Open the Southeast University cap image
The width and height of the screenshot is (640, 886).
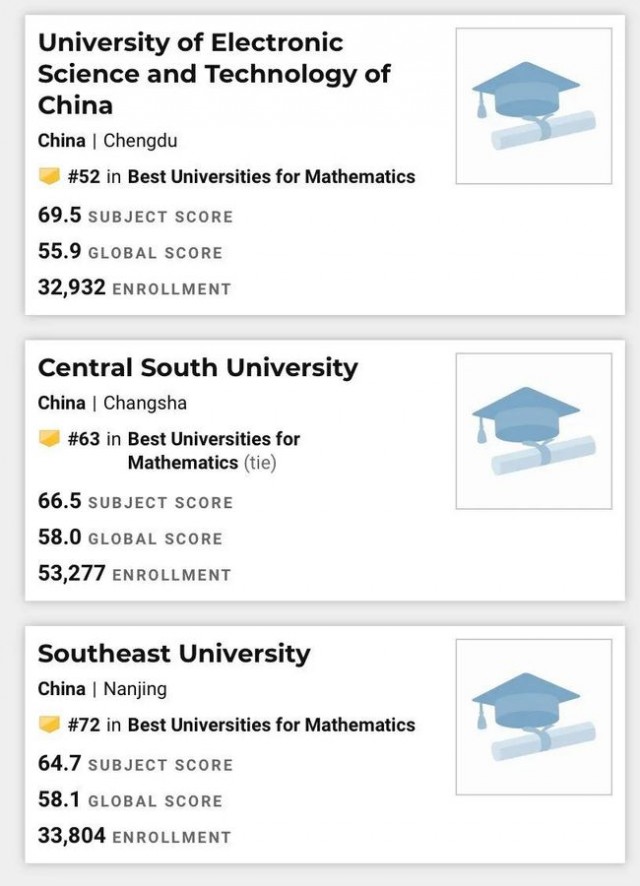[x=534, y=717]
